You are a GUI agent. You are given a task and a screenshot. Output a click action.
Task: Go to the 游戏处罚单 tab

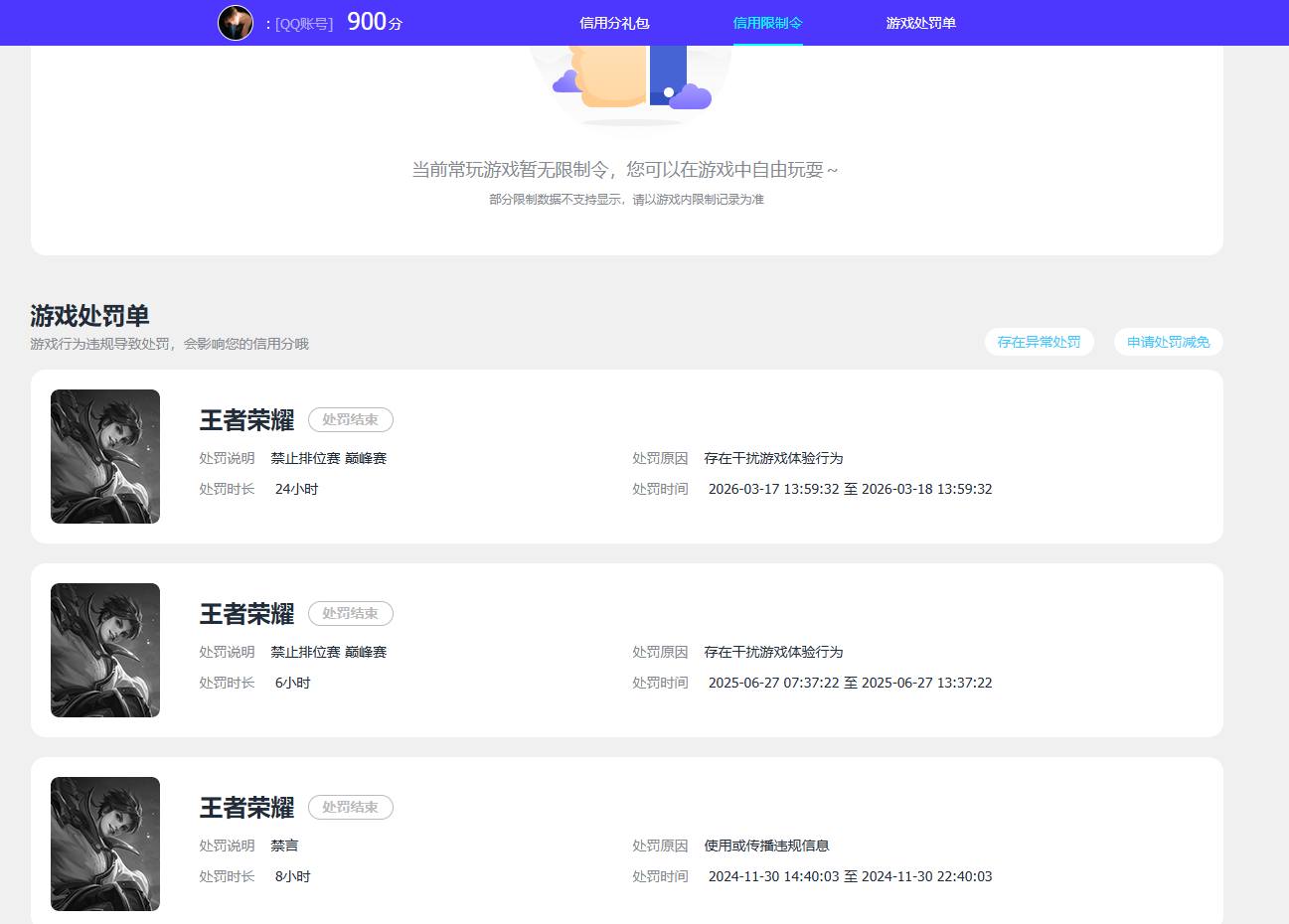click(x=920, y=23)
